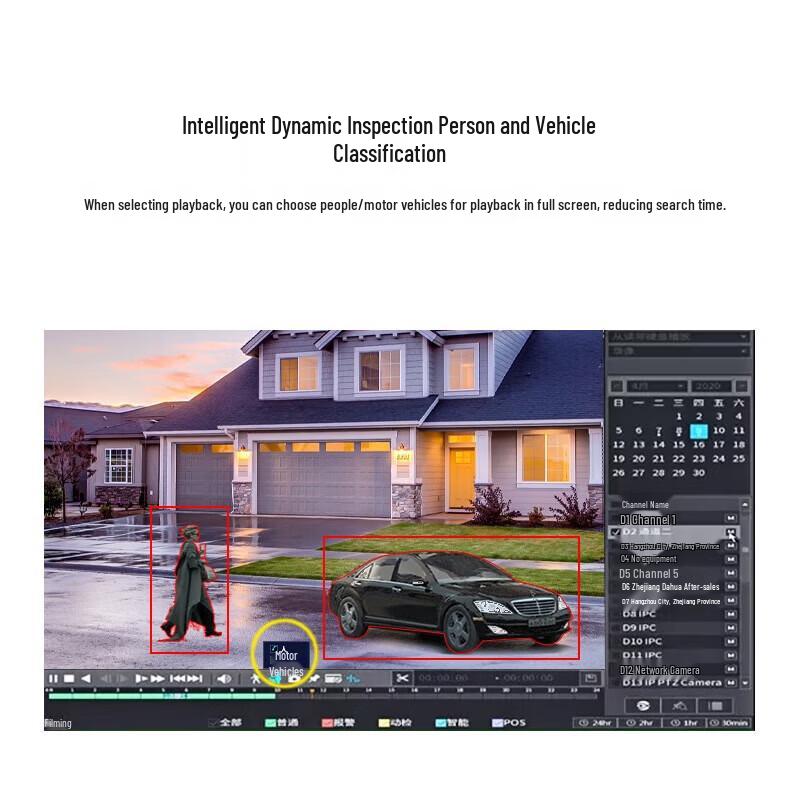
Task: Tick the checkbox next to D1 Channel 1
Action: click(x=615, y=519)
